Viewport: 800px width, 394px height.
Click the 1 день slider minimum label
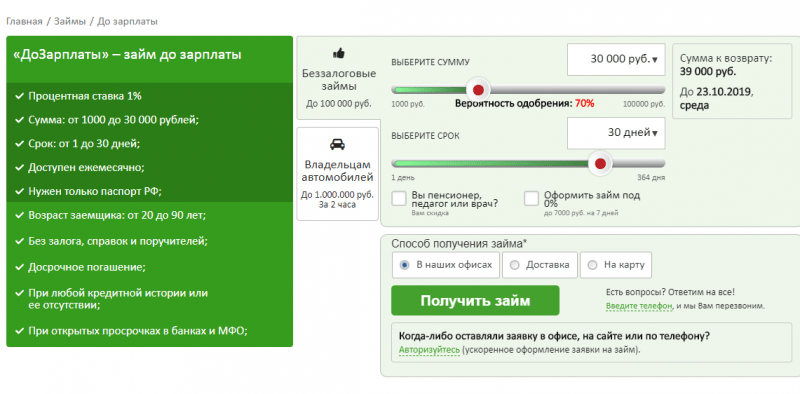[403, 178]
